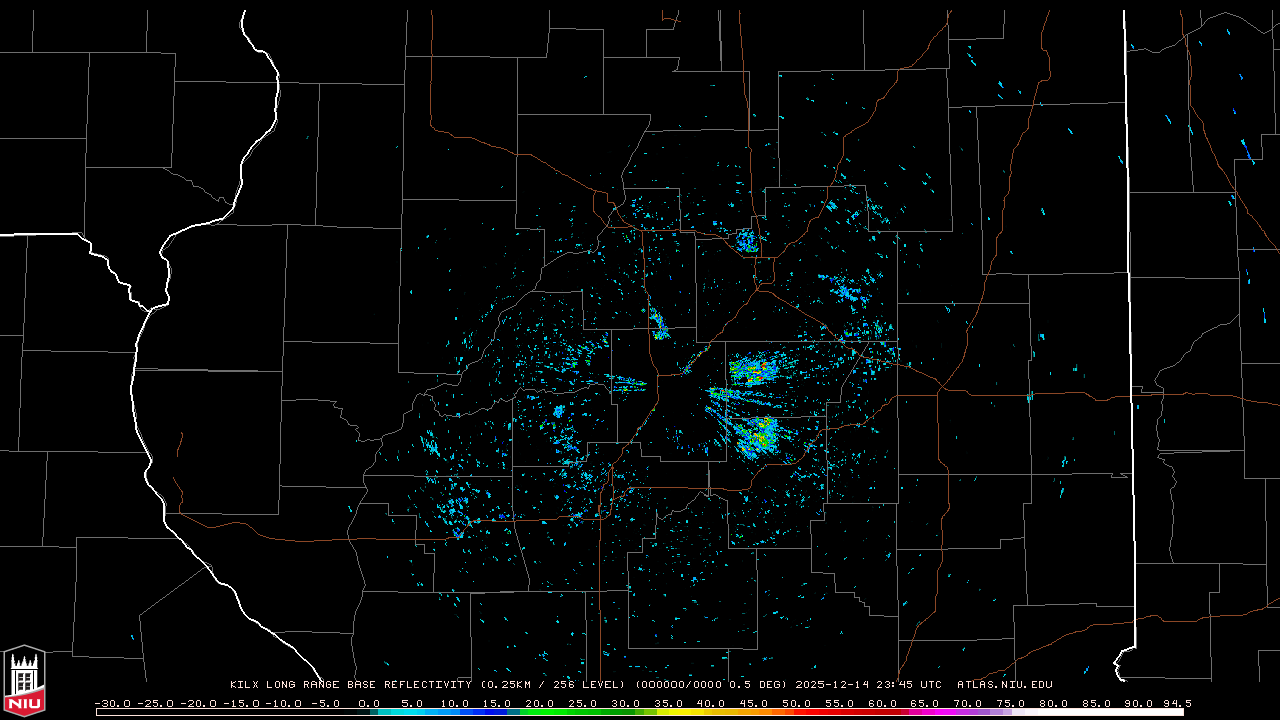This screenshot has width=1280, height=720.
Task: Select the 5.0 dBZ cyan color on scale
Action: pyautogui.click(x=412, y=712)
